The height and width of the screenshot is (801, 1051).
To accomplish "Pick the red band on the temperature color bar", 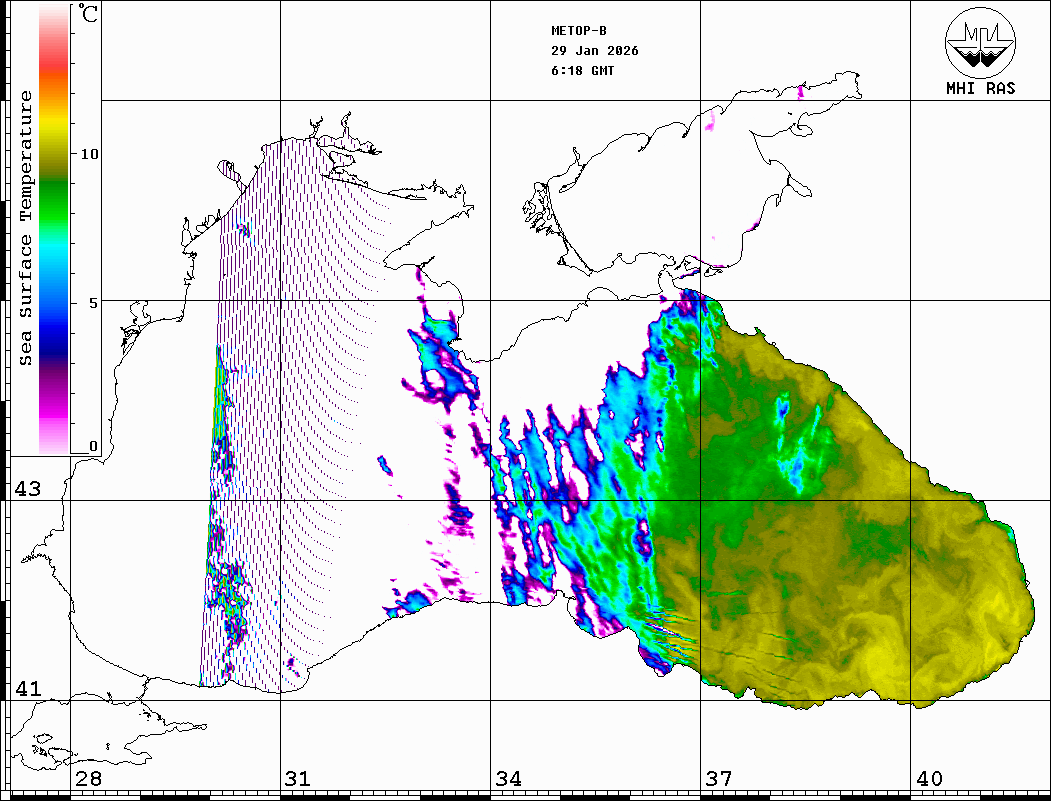I will pyautogui.click(x=54, y=65).
